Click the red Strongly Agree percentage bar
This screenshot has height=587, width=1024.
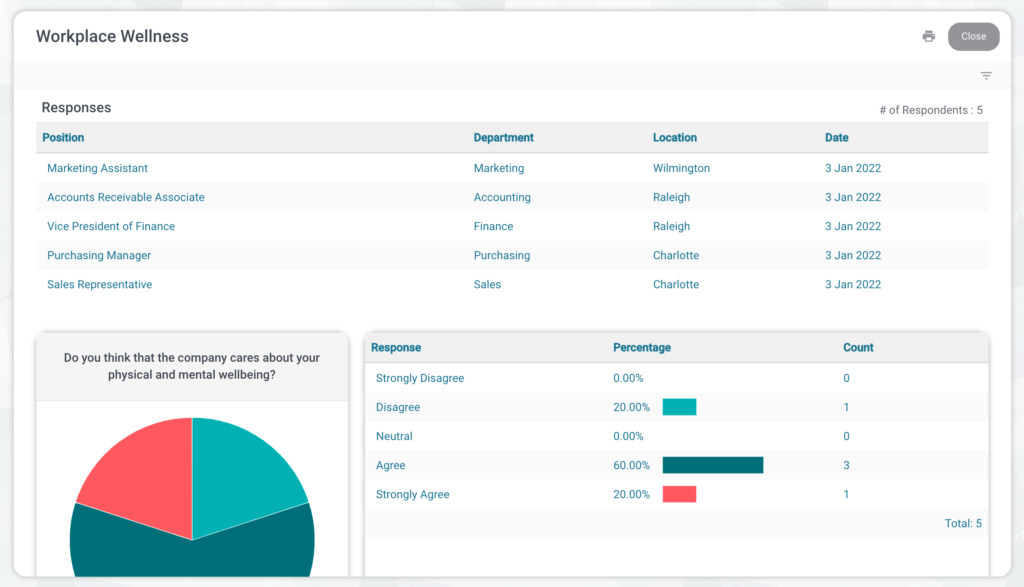tap(679, 494)
